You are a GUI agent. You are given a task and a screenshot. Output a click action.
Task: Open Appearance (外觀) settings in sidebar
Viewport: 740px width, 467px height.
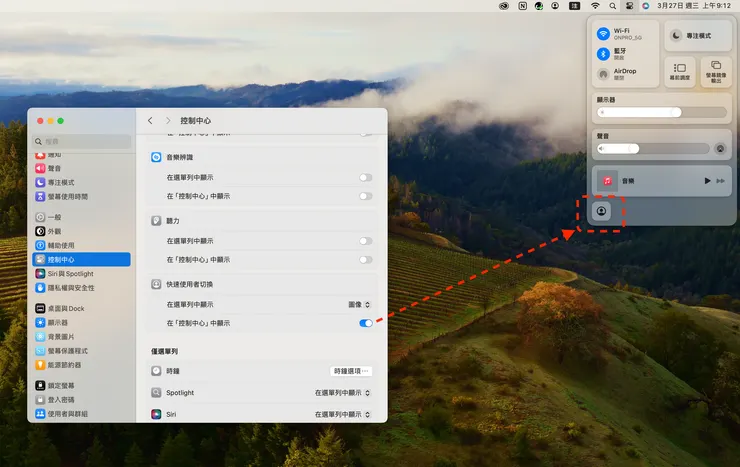(x=82, y=232)
